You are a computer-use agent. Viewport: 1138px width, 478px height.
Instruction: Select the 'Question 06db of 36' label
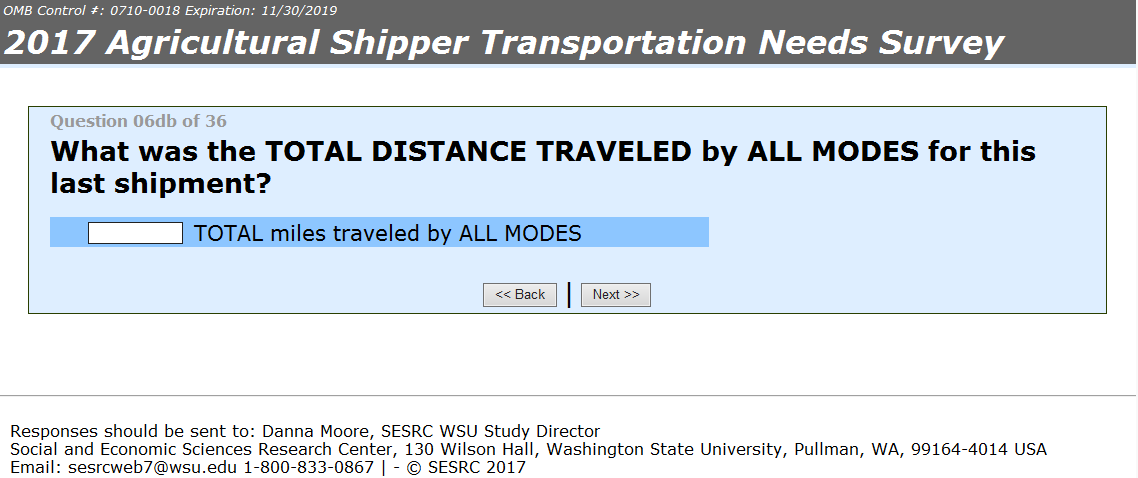click(138, 122)
